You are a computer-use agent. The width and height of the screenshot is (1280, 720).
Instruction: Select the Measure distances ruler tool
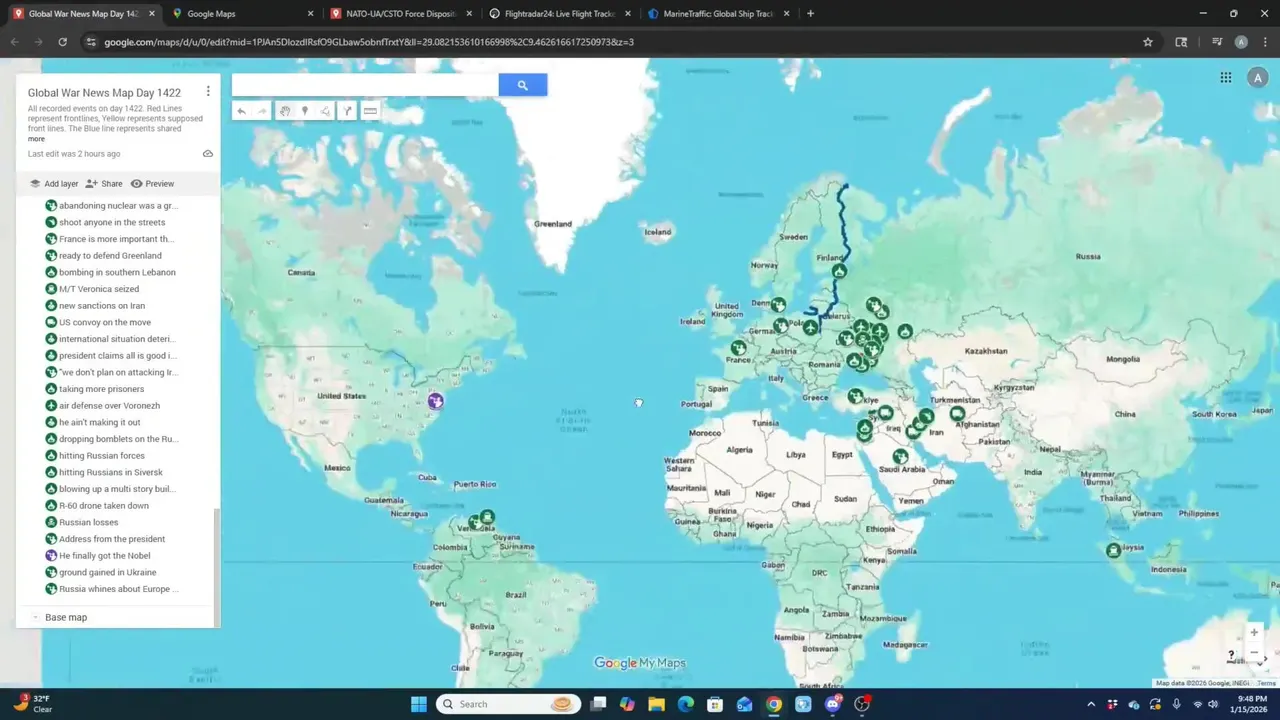pyautogui.click(x=370, y=111)
